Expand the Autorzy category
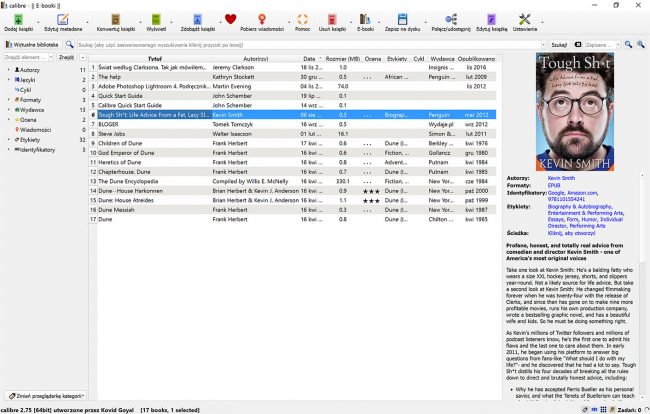 coord(9,70)
